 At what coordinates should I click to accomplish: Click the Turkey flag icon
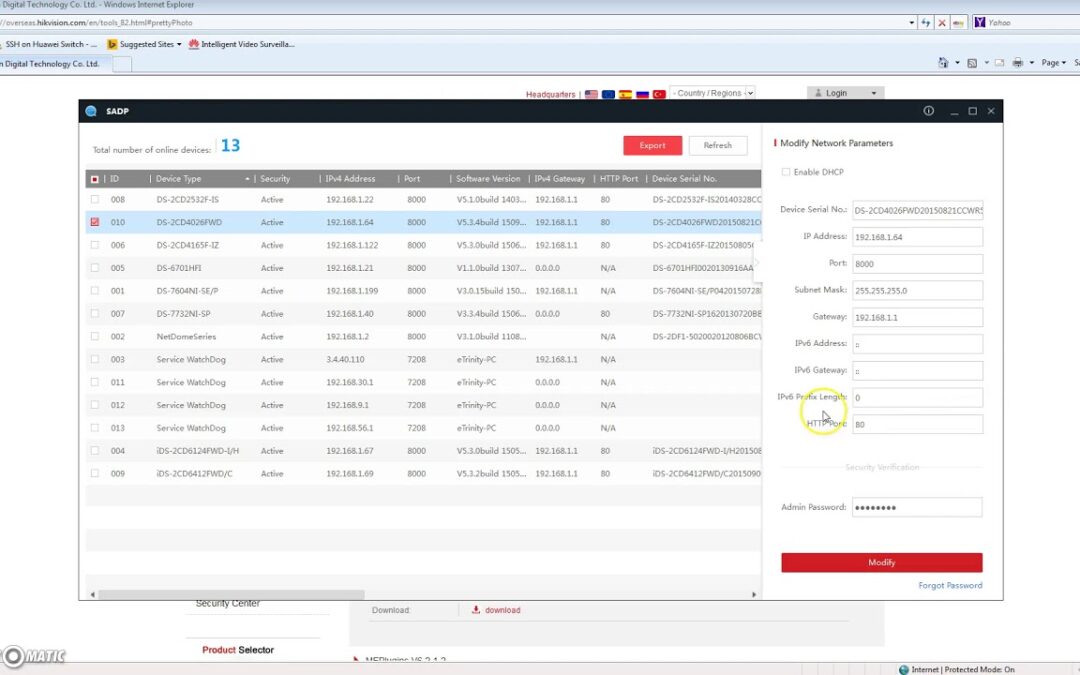(659, 94)
